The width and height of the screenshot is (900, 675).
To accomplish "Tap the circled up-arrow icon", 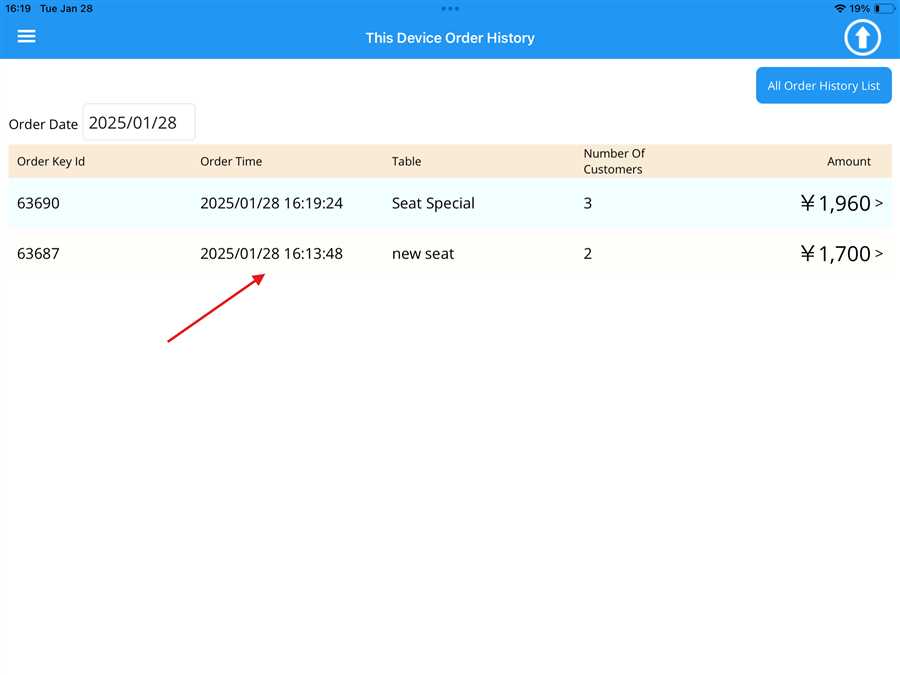I will coord(862,38).
